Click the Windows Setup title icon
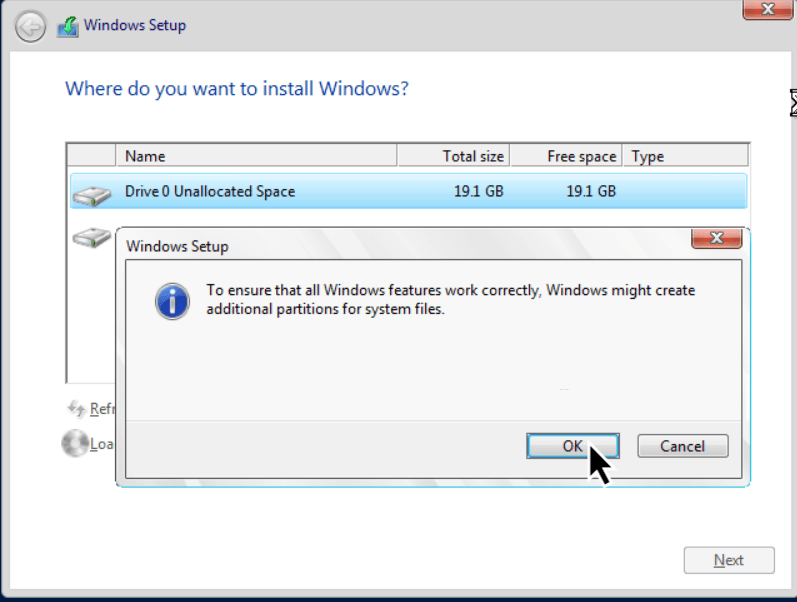The image size is (797, 602). pos(68,26)
